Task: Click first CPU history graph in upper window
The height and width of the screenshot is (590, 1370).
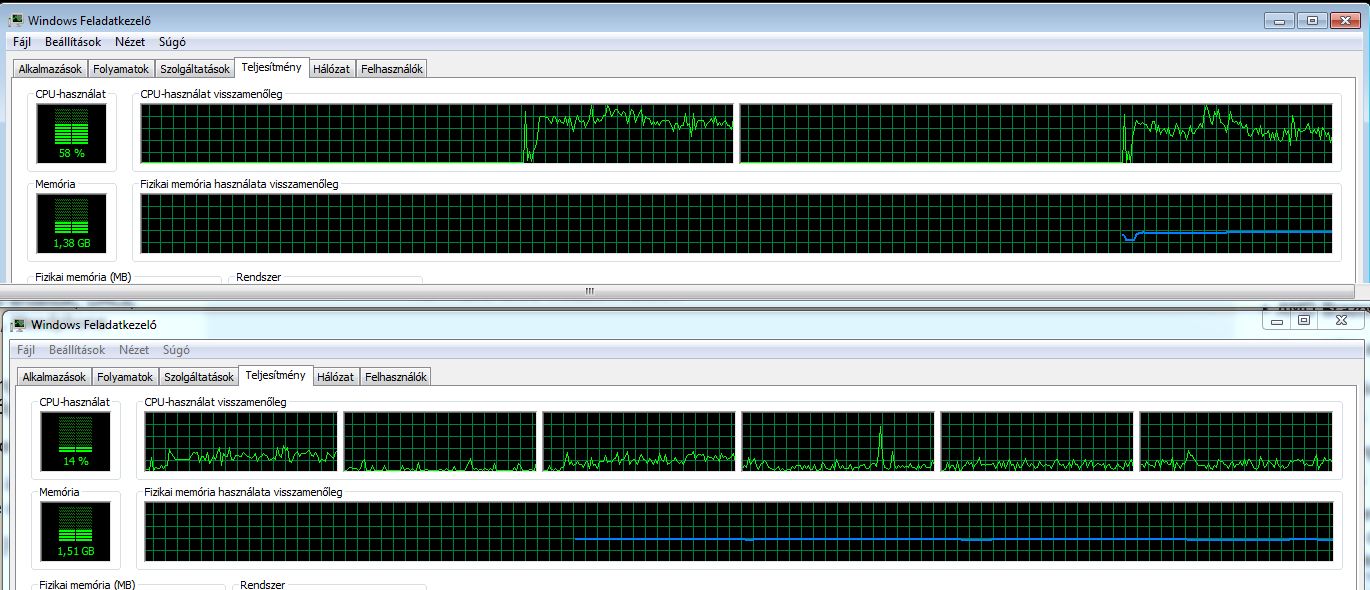Action: point(437,133)
